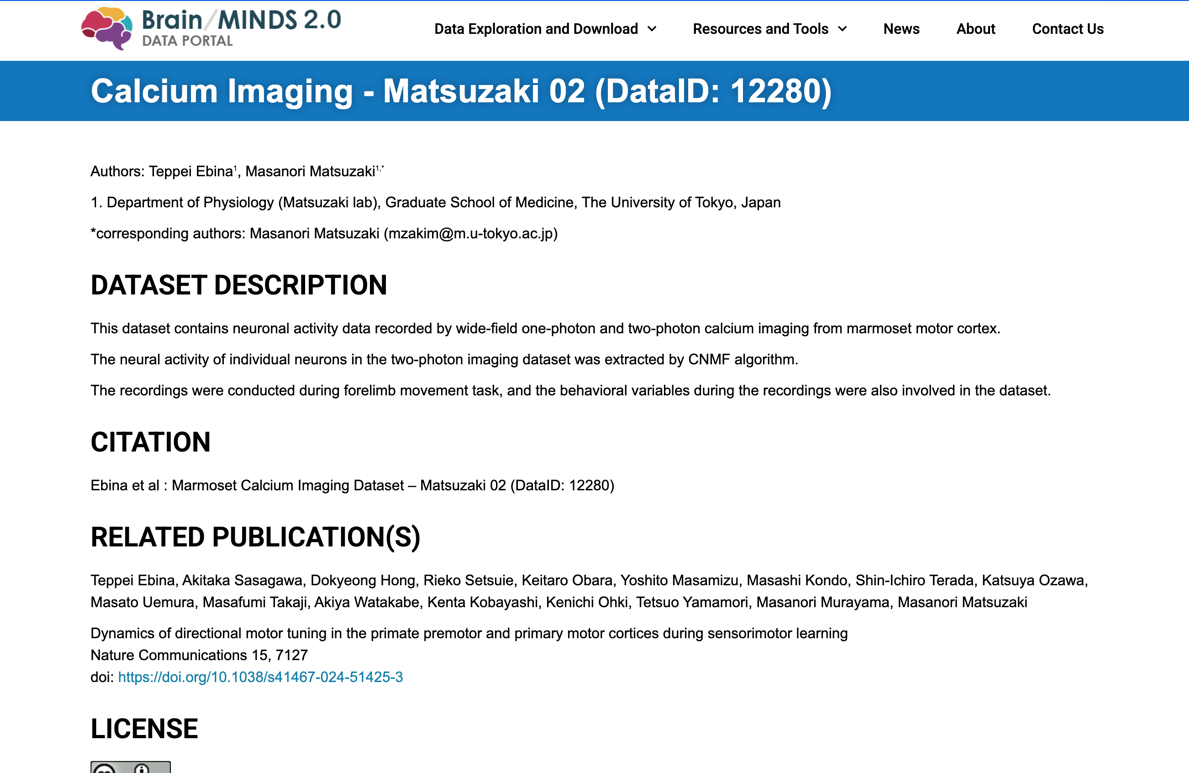Go to the News page
The height and width of the screenshot is (773, 1189).
(901, 29)
